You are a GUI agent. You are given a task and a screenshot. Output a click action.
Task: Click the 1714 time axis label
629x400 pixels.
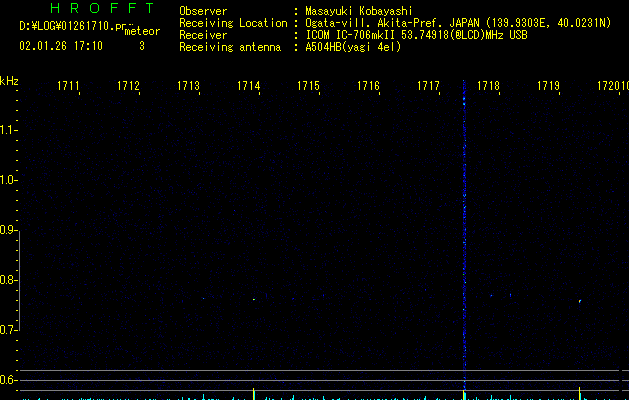point(248,86)
